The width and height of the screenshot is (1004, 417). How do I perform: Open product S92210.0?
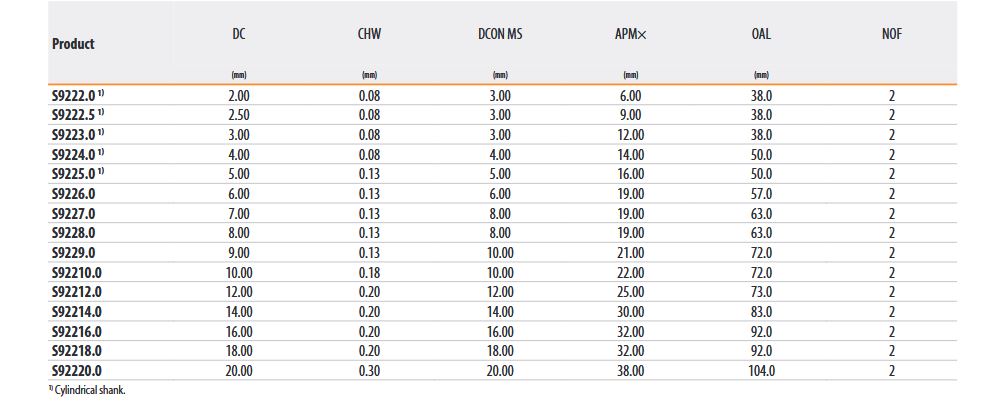pos(76,272)
